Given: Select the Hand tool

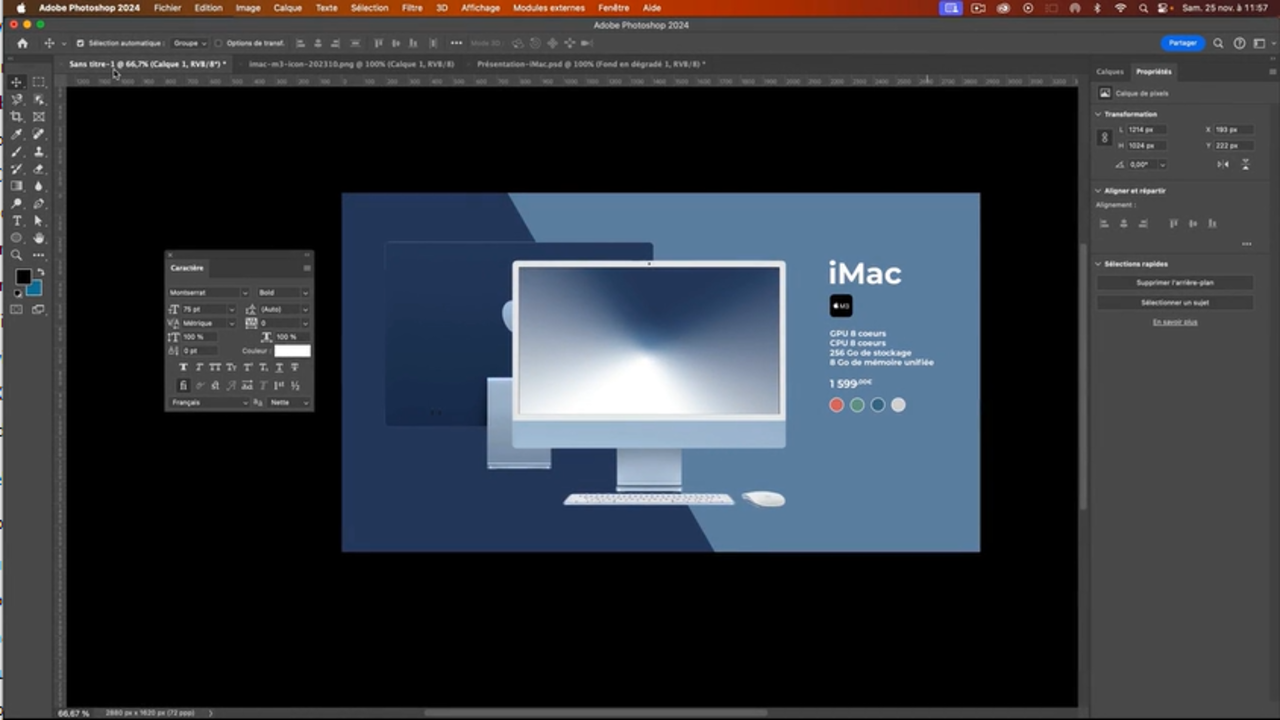Looking at the screenshot, I should 38,238.
